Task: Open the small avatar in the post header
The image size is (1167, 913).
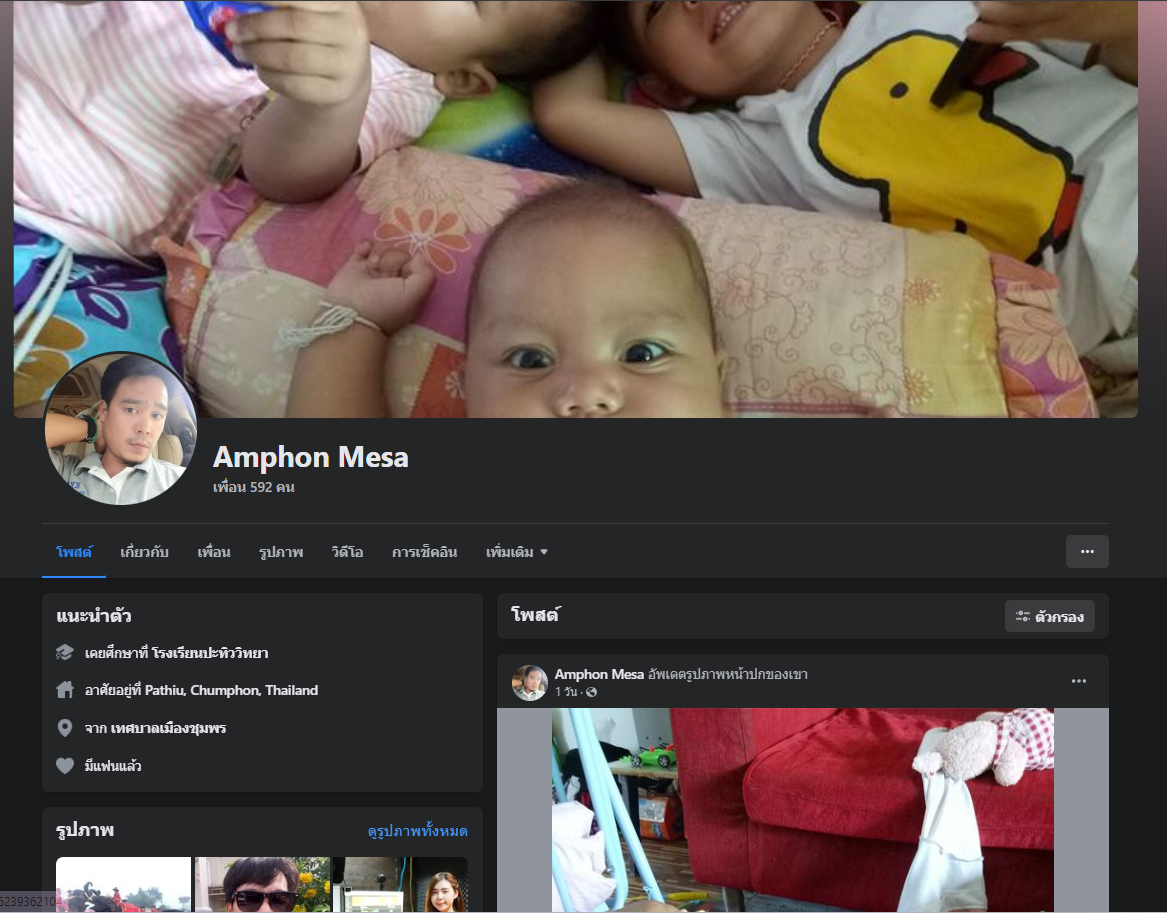Action: click(x=530, y=682)
